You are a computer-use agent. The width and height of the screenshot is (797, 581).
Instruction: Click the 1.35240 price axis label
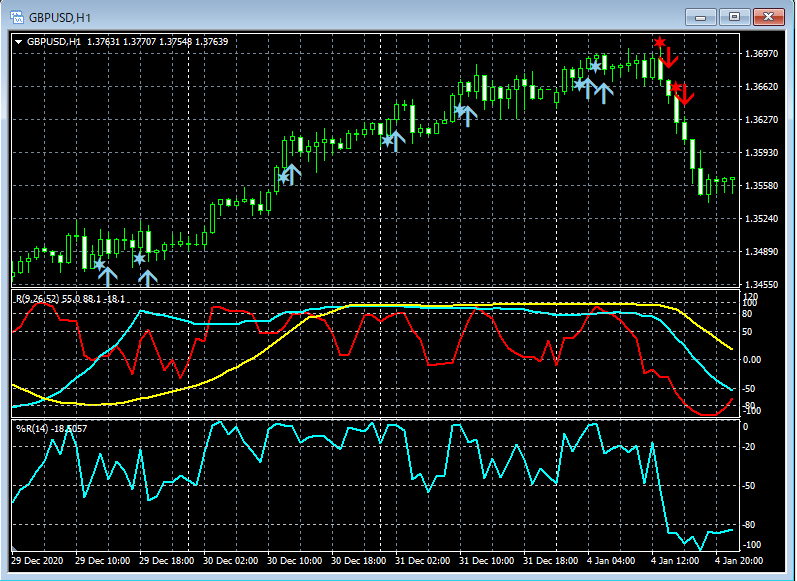(x=761, y=219)
